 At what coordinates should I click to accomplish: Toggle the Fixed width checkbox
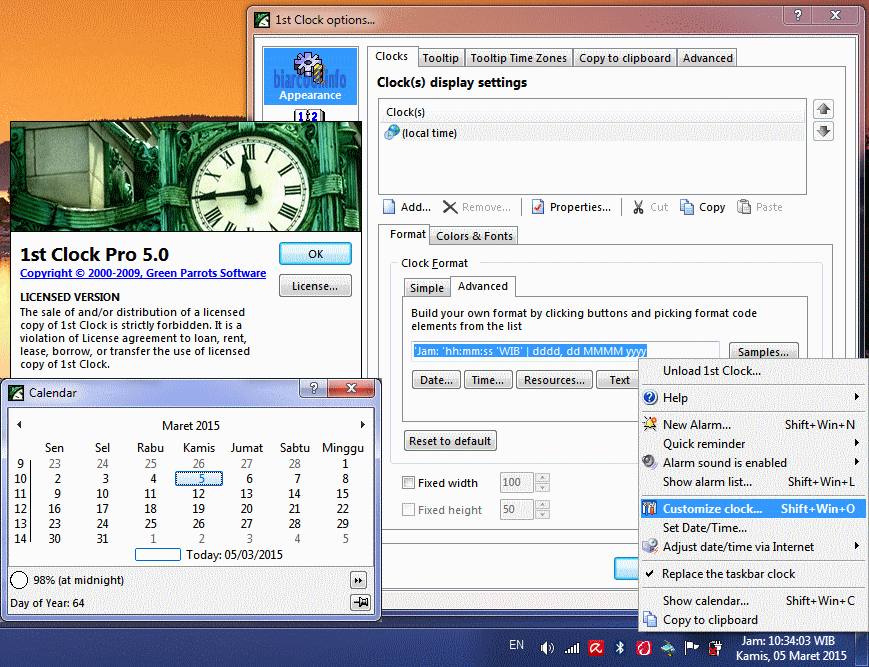408,483
